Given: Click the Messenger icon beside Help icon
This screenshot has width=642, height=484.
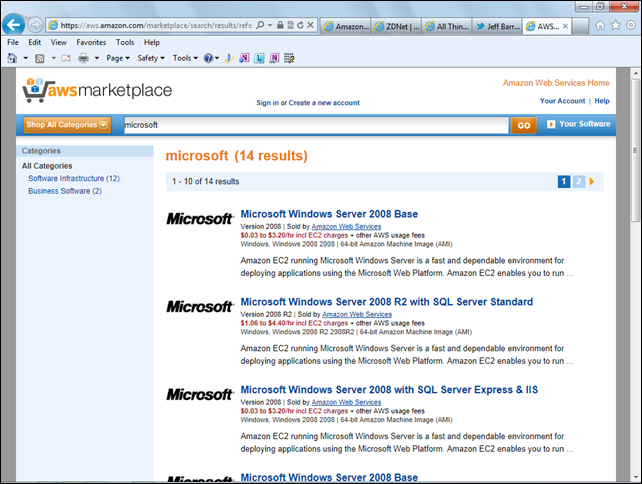Looking at the screenshot, I should coord(229,58).
